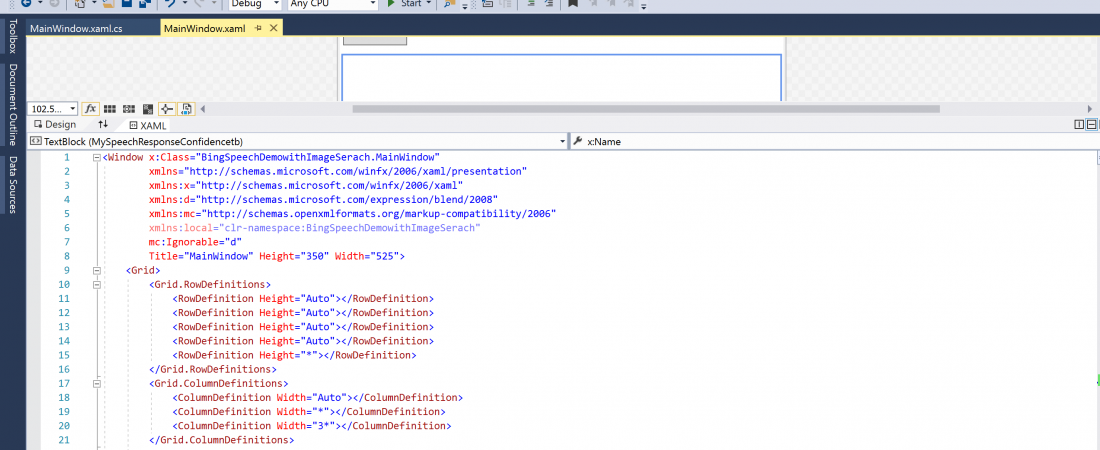The height and width of the screenshot is (450, 1100).
Task: Switch to vertical split view
Action: coord(1079,125)
